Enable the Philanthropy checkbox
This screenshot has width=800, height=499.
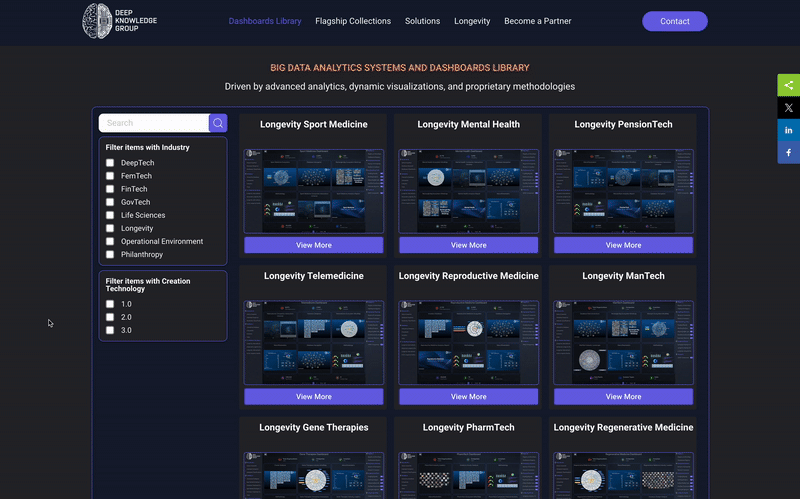(110, 255)
